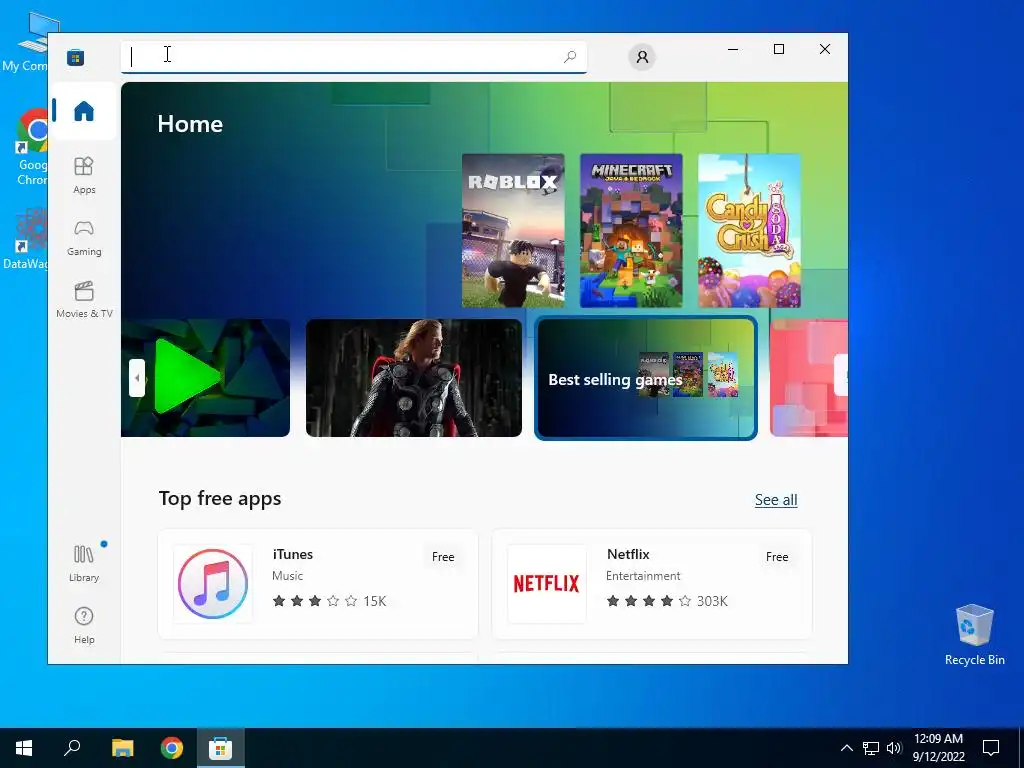Click iTunes star rating 15K
This screenshot has width=1024, height=768.
click(x=329, y=601)
